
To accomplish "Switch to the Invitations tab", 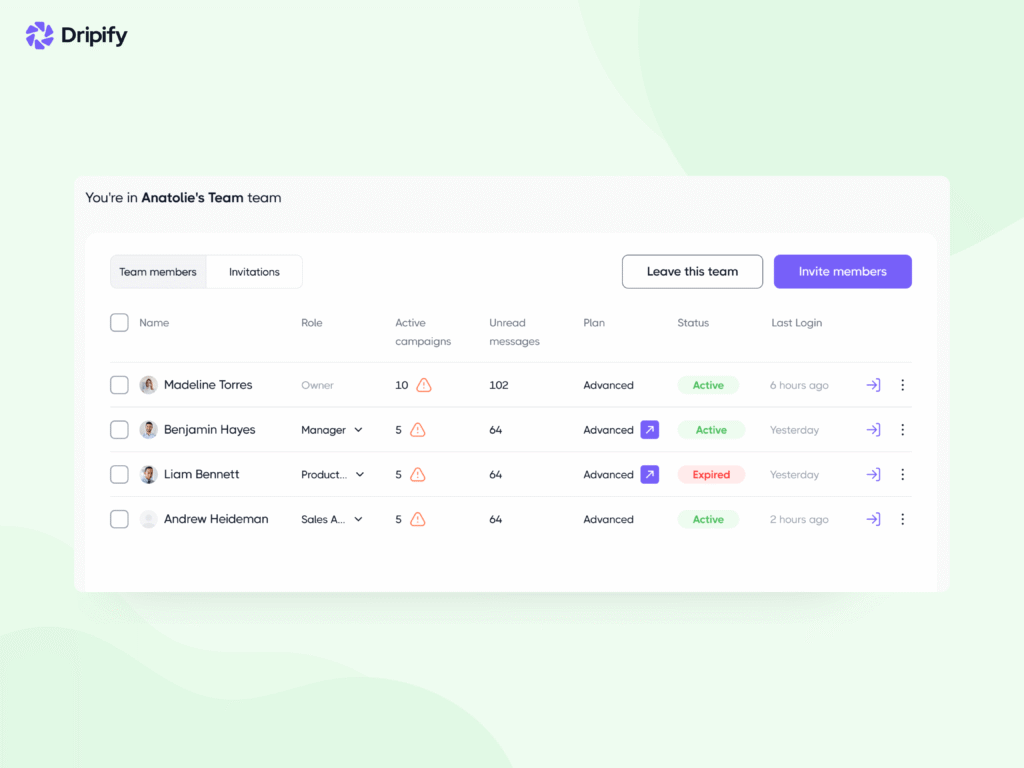I will coord(254,271).
